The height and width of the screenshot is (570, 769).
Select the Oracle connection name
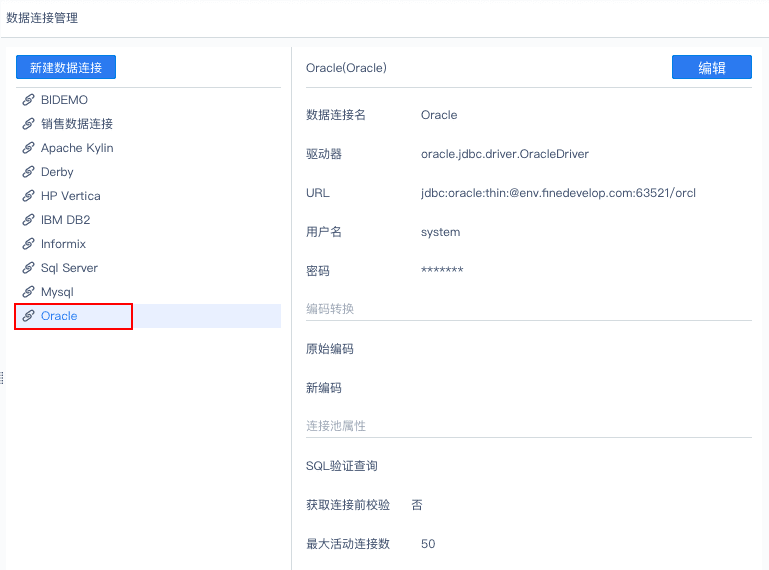pyautogui.click(x=59, y=316)
